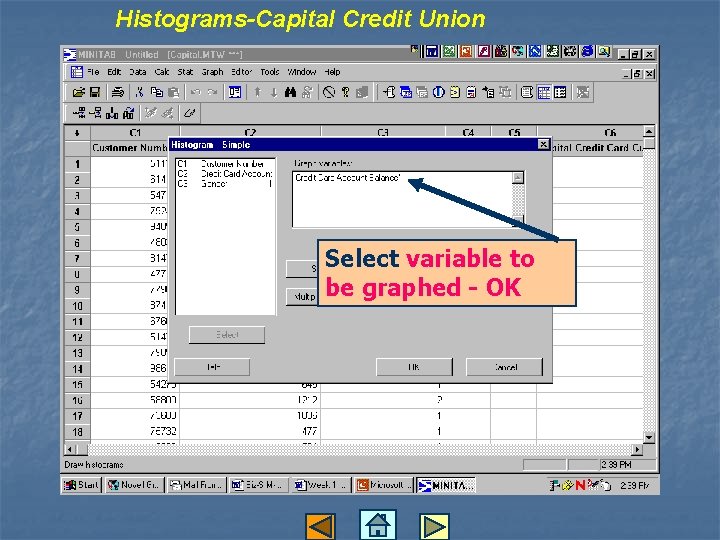720x540 pixels.
Task: Open the Stat menu
Action: [185, 72]
